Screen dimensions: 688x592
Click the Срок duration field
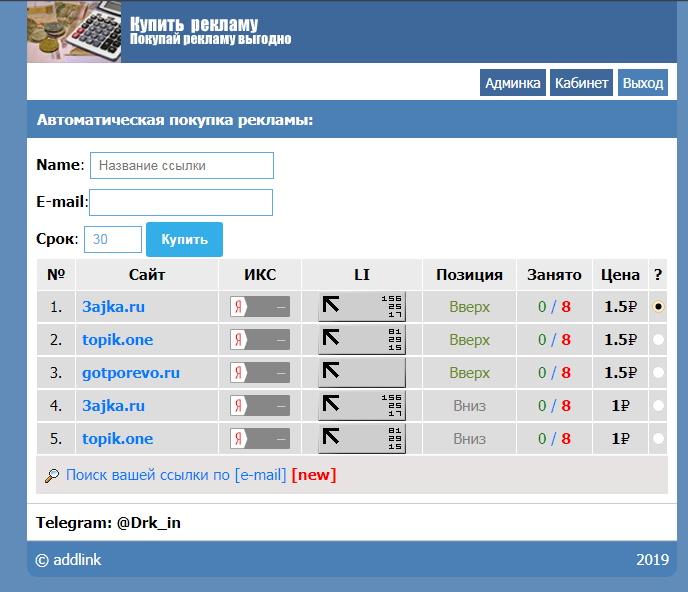point(113,239)
